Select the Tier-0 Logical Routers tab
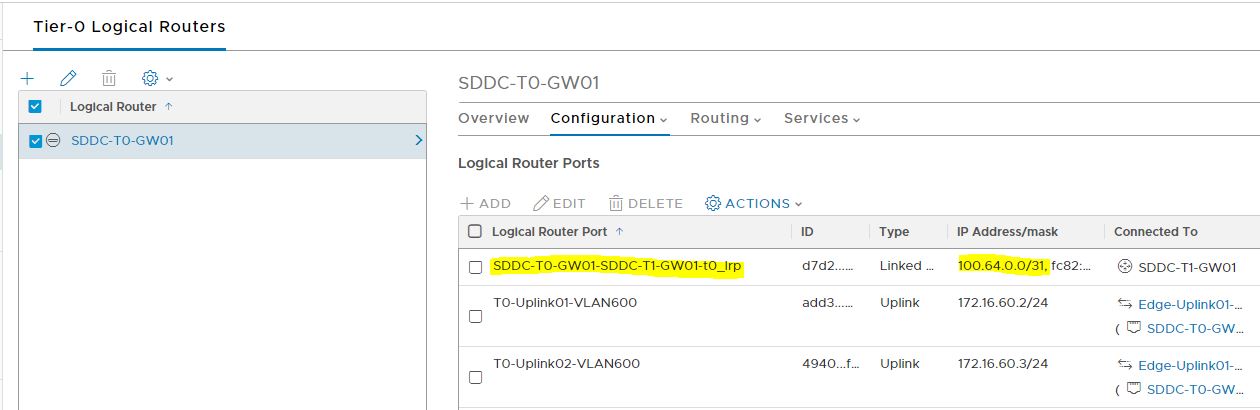The height and width of the screenshot is (410, 1260). pyautogui.click(x=129, y=27)
